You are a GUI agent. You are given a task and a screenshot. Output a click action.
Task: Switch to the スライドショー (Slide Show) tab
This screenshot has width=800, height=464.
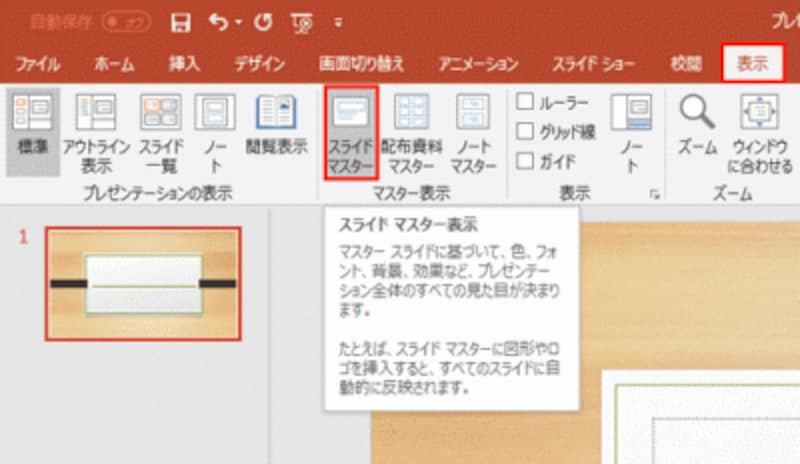click(594, 64)
